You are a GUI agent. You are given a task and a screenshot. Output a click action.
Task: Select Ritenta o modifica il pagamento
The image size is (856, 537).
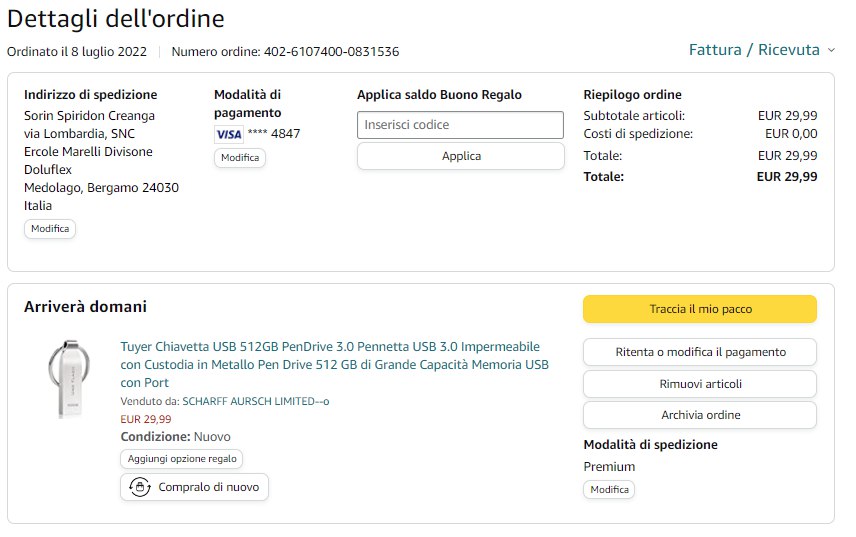[x=699, y=352]
